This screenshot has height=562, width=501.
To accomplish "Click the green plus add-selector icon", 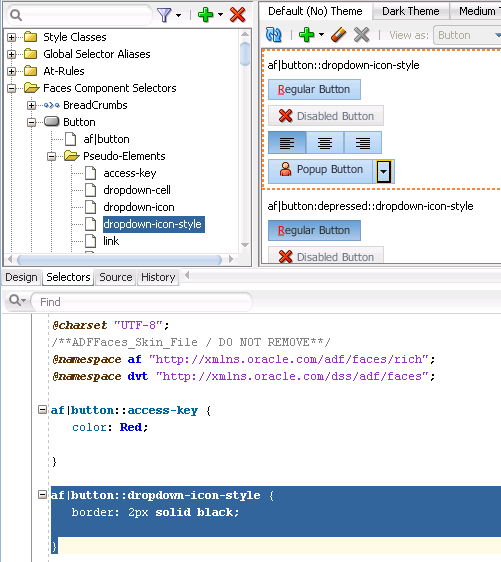I will coord(206,15).
